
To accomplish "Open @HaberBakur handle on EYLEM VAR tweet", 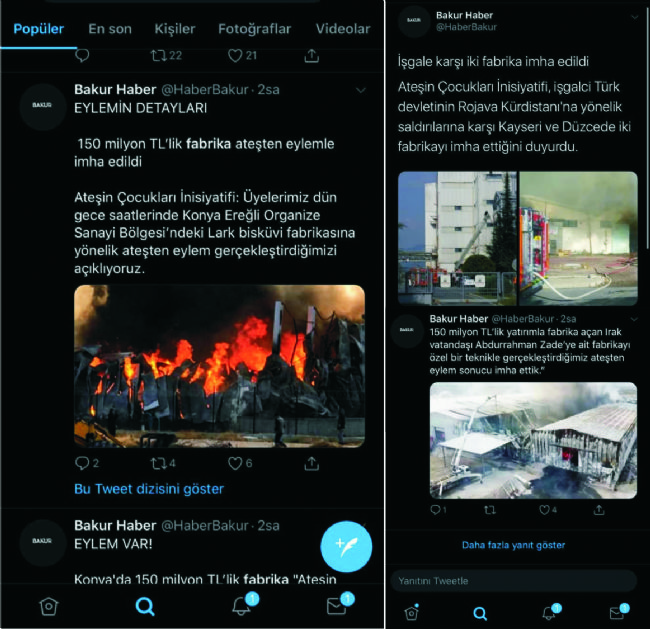I will tap(204, 526).
